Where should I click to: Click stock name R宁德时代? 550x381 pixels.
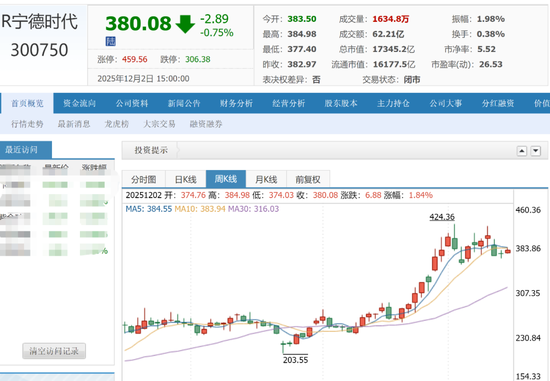[x=39, y=22]
